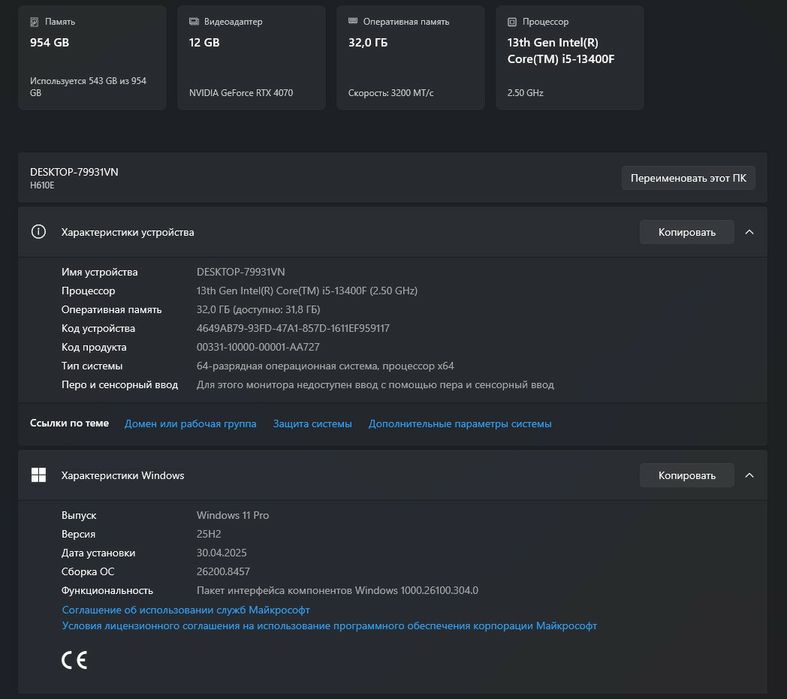The width and height of the screenshot is (787, 699).
Task: Open the NVIDIA GeForce RTX 4070 card
Action: click(x=251, y=58)
